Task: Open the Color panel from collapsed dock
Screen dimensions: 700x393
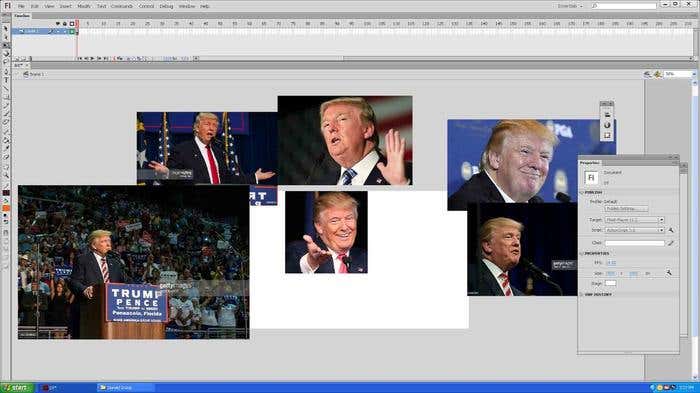Action: (607, 125)
